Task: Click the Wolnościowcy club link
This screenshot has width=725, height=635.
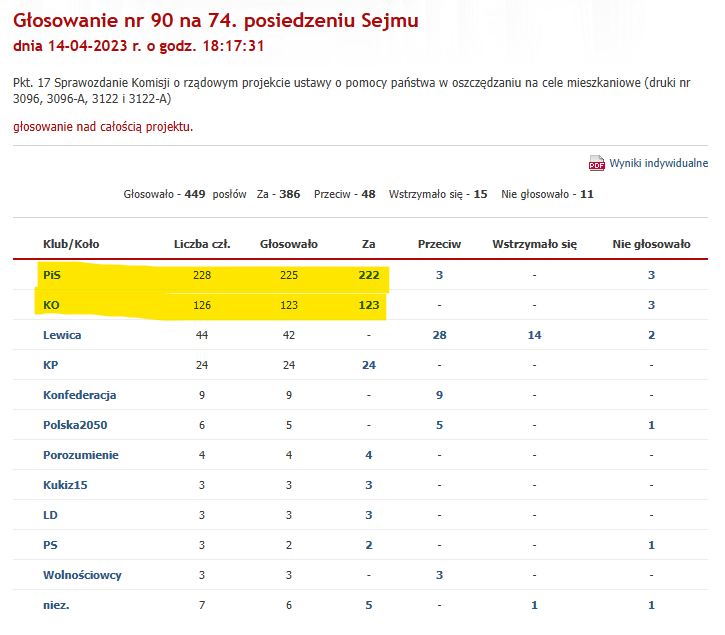Action: coord(82,575)
